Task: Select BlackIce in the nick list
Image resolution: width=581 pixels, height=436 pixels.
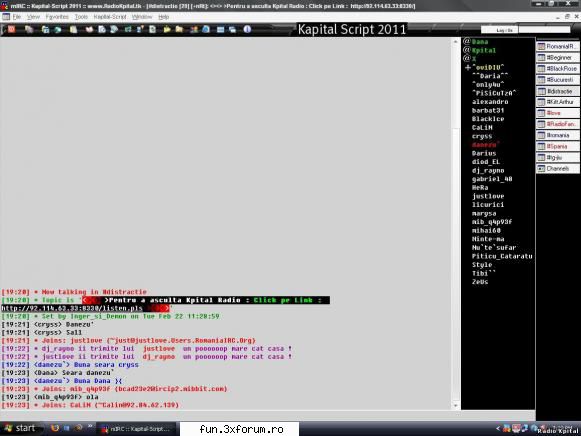Action: pyautogui.click(x=488, y=119)
